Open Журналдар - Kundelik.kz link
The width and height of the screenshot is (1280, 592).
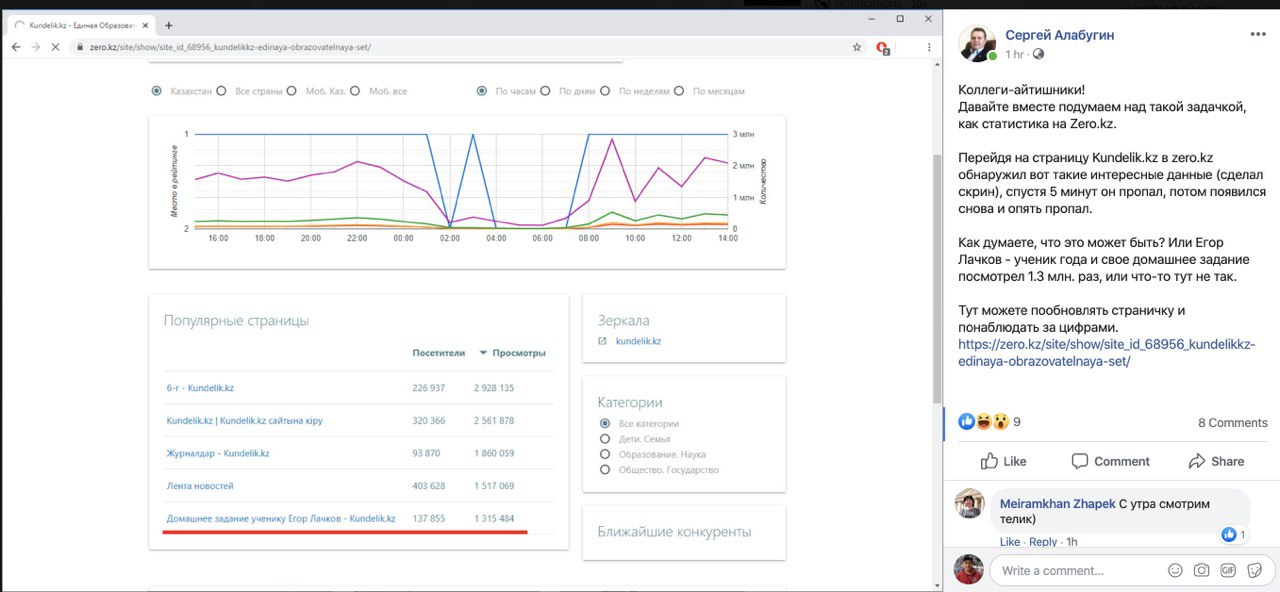click(x=218, y=453)
